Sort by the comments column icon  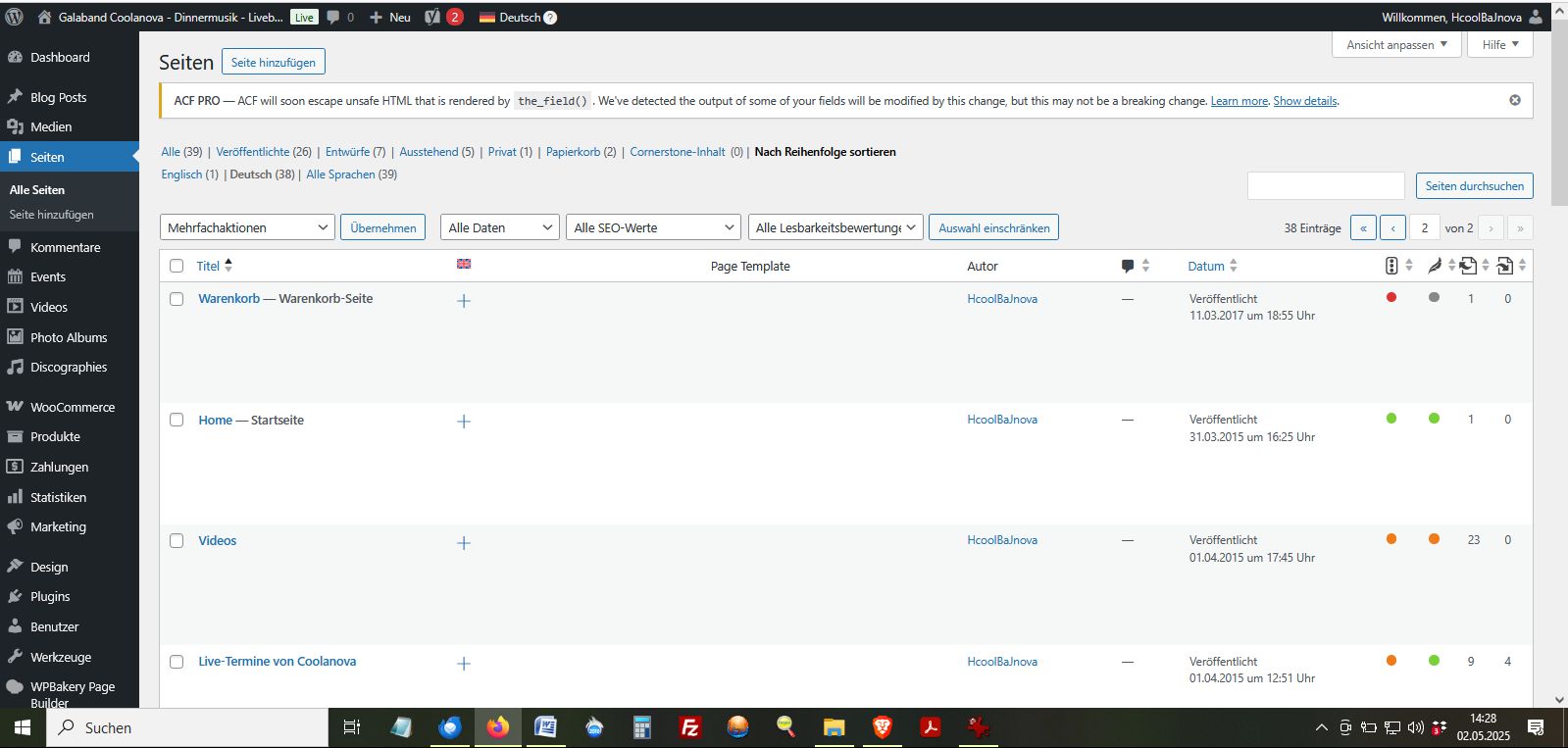[x=1128, y=266]
